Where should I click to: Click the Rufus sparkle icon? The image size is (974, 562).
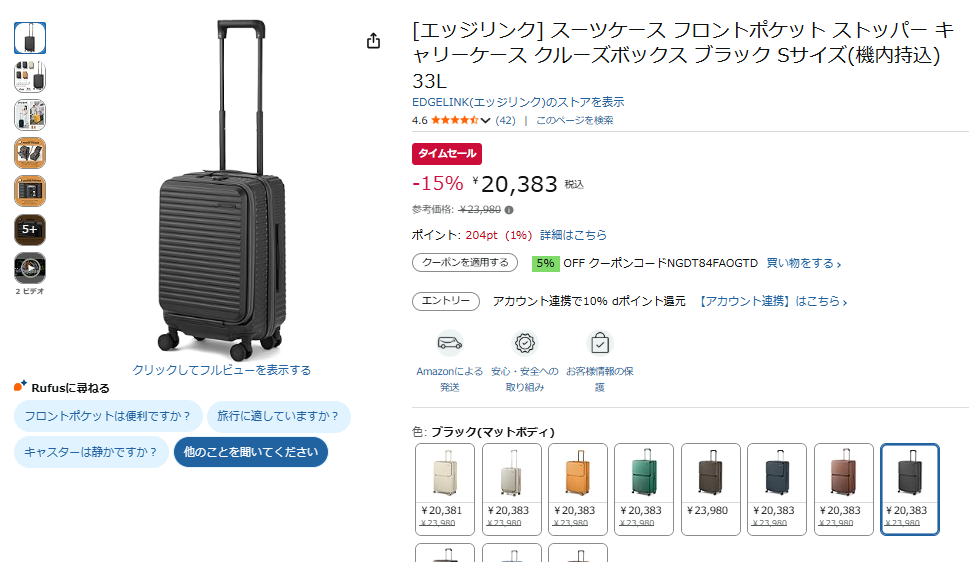[20, 387]
